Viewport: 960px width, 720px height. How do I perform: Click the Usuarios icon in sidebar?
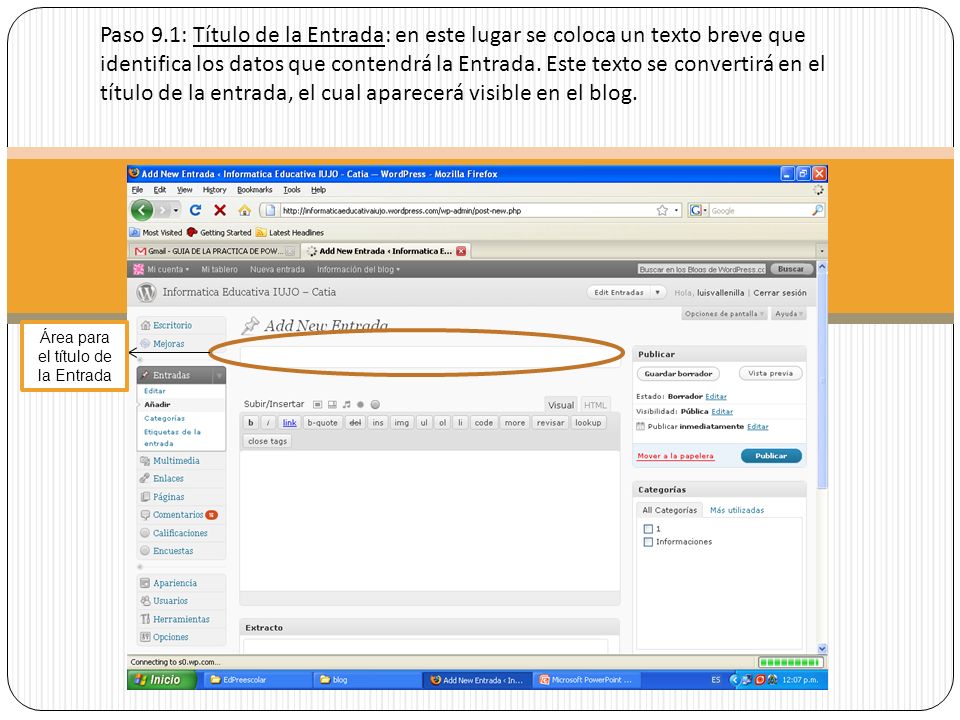(x=145, y=601)
